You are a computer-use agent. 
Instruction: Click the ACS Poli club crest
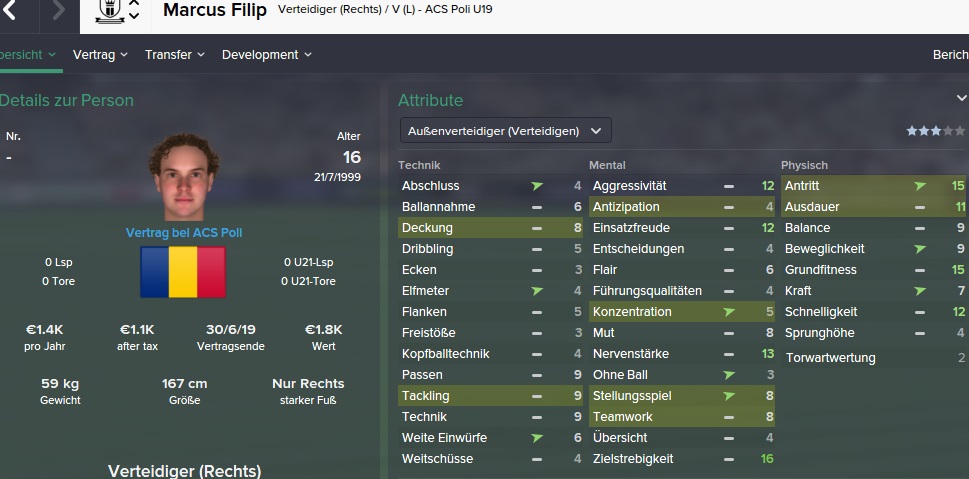pyautogui.click(x=108, y=11)
